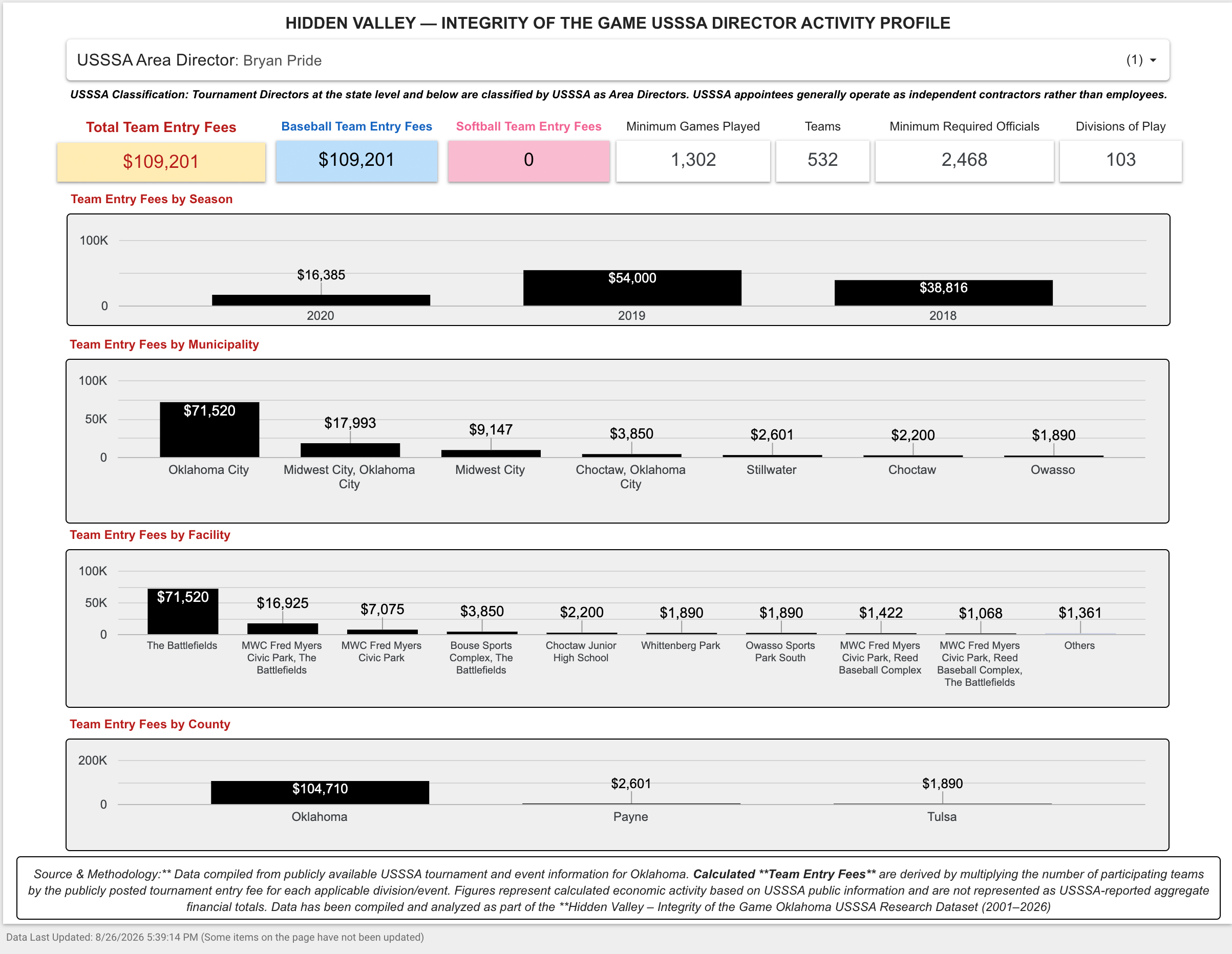Viewport: 1232px width, 954px height.
Task: Click the dashboard title Hidden Valley heading
Action: tap(618, 23)
